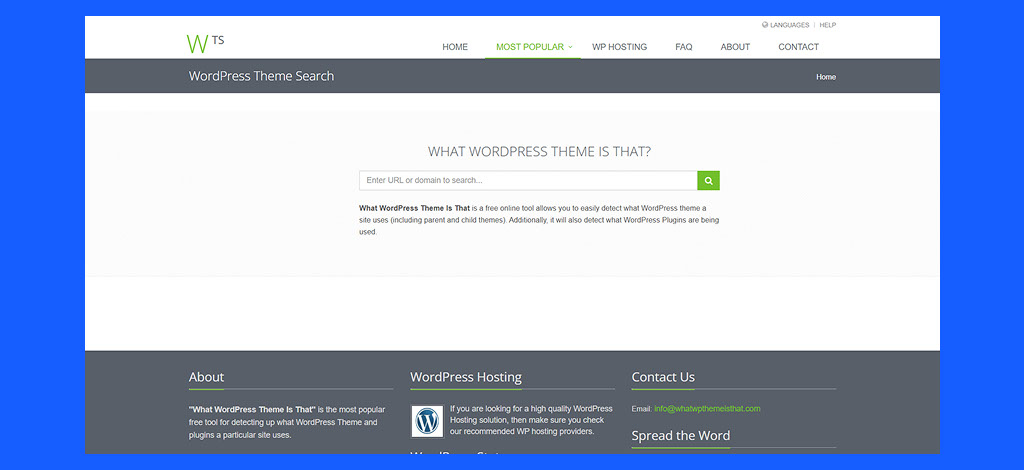Focus the URL or domain search field
The height and width of the screenshot is (470, 1024).
click(528, 181)
